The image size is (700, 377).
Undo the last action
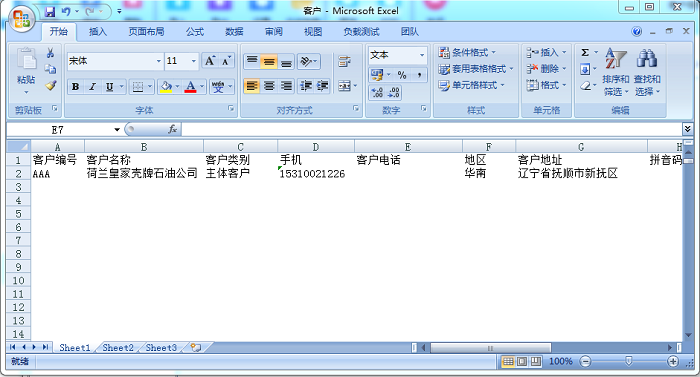[x=66, y=12]
